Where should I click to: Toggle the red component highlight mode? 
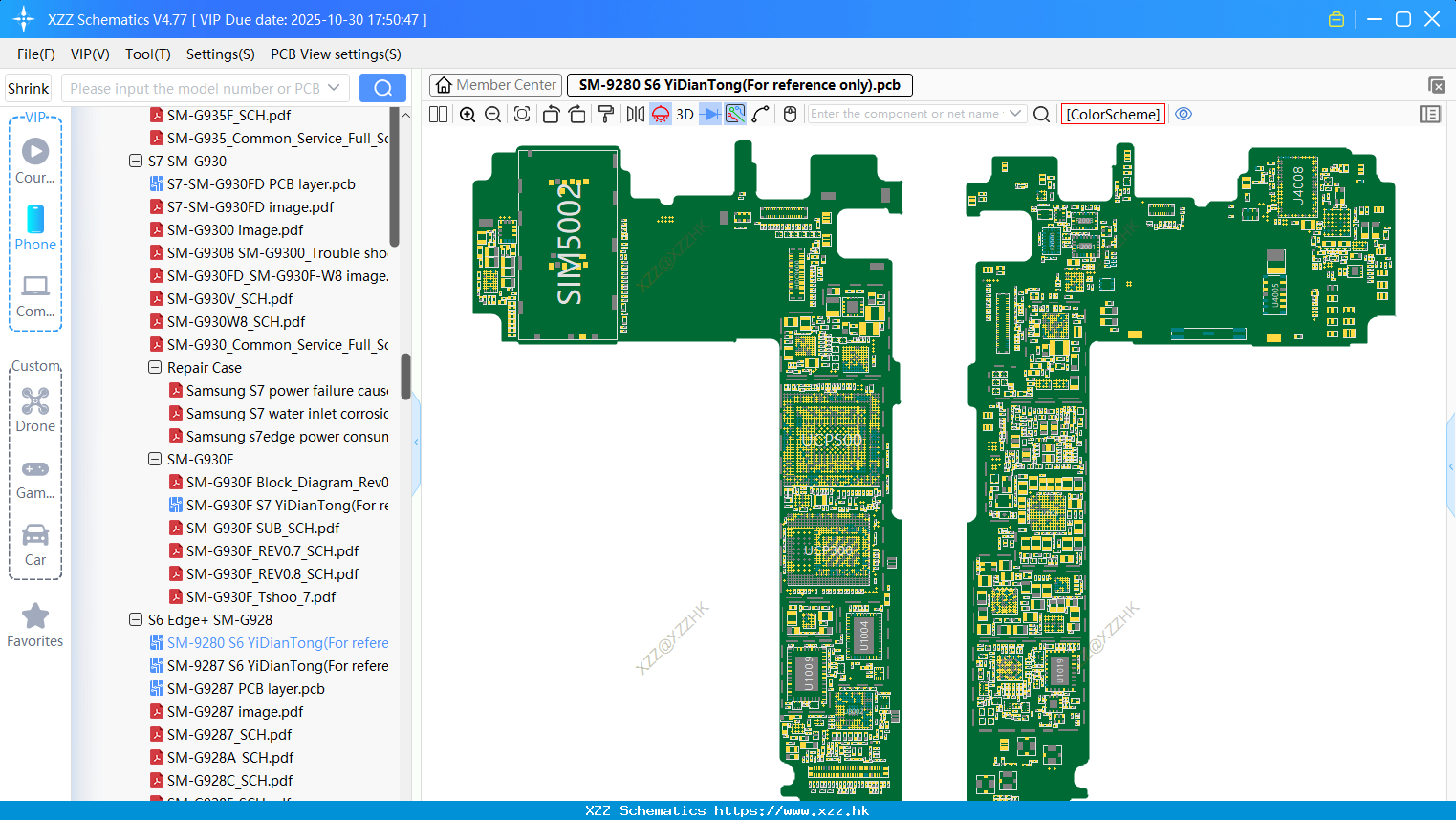click(661, 114)
